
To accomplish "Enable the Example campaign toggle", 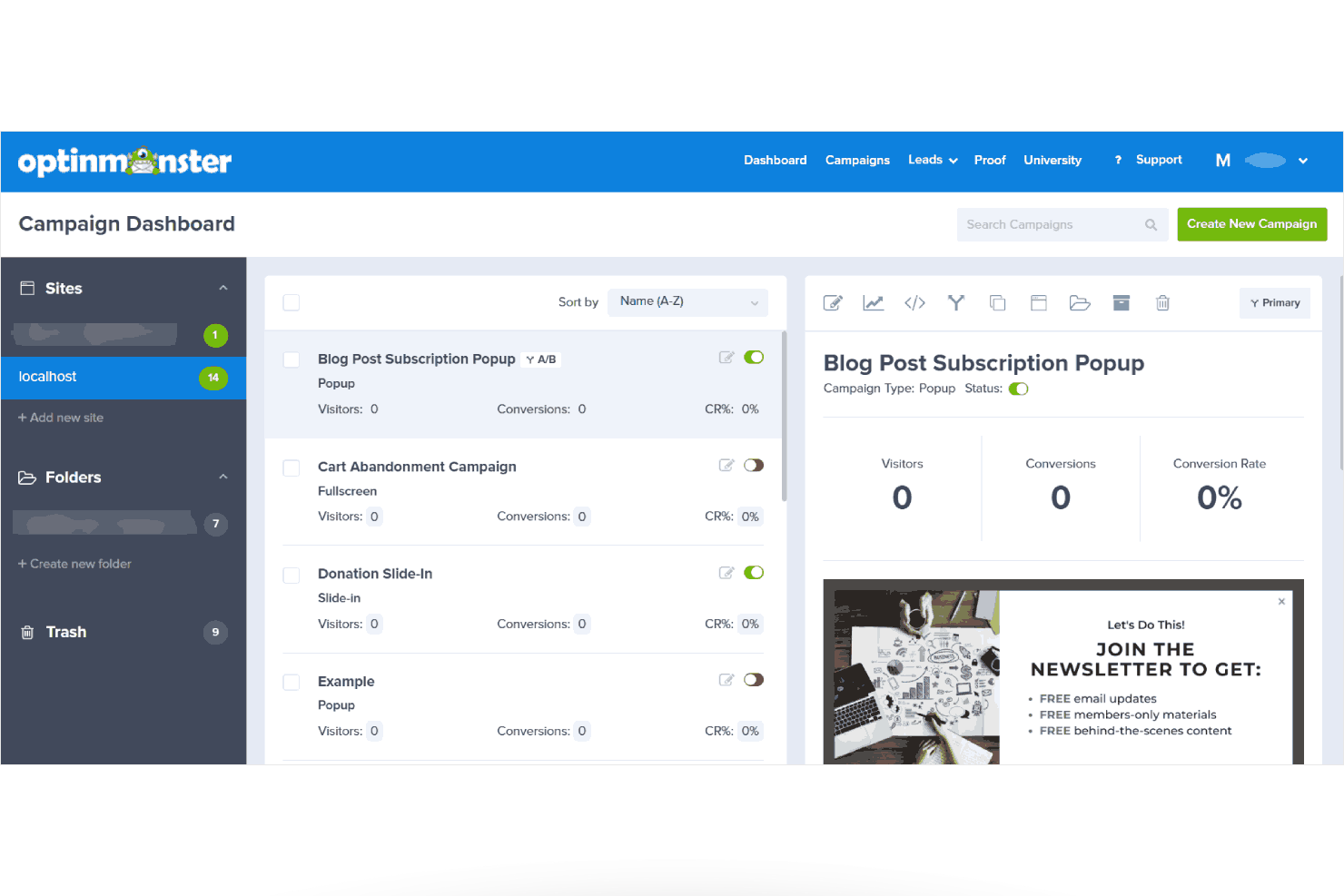I will [x=754, y=680].
